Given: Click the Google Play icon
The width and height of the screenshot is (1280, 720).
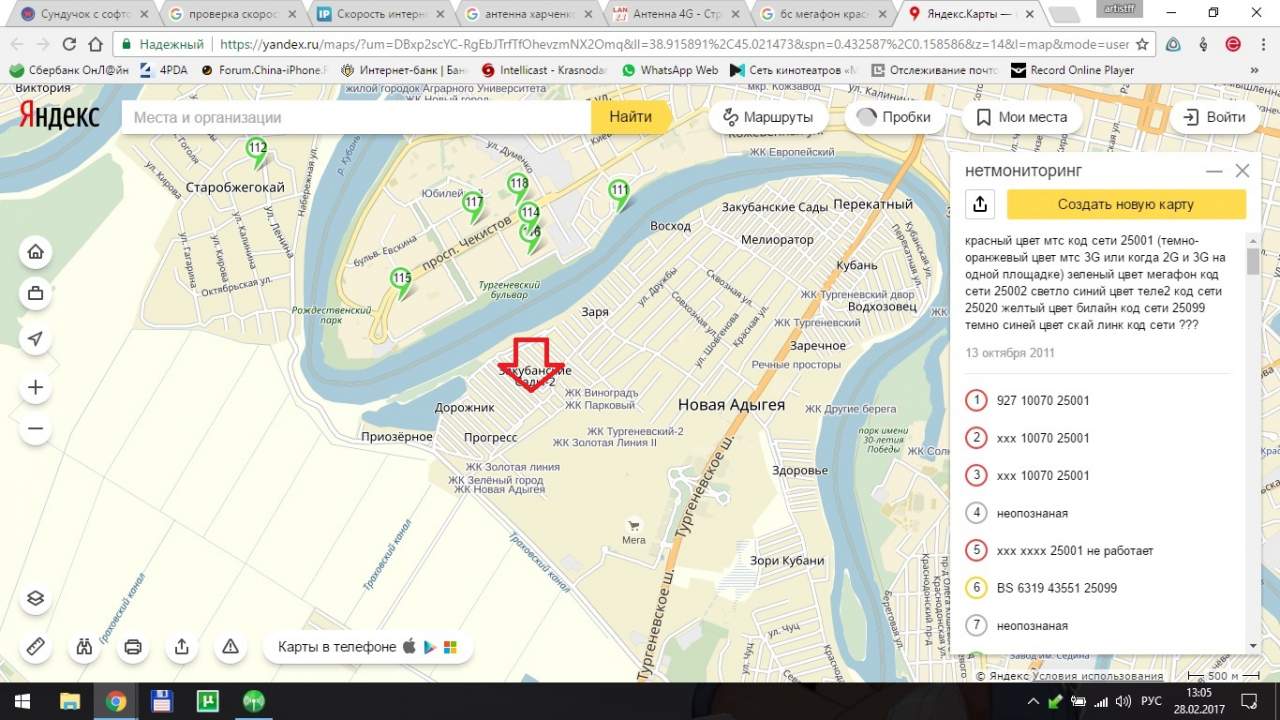Looking at the screenshot, I should pyautogui.click(x=429, y=647).
